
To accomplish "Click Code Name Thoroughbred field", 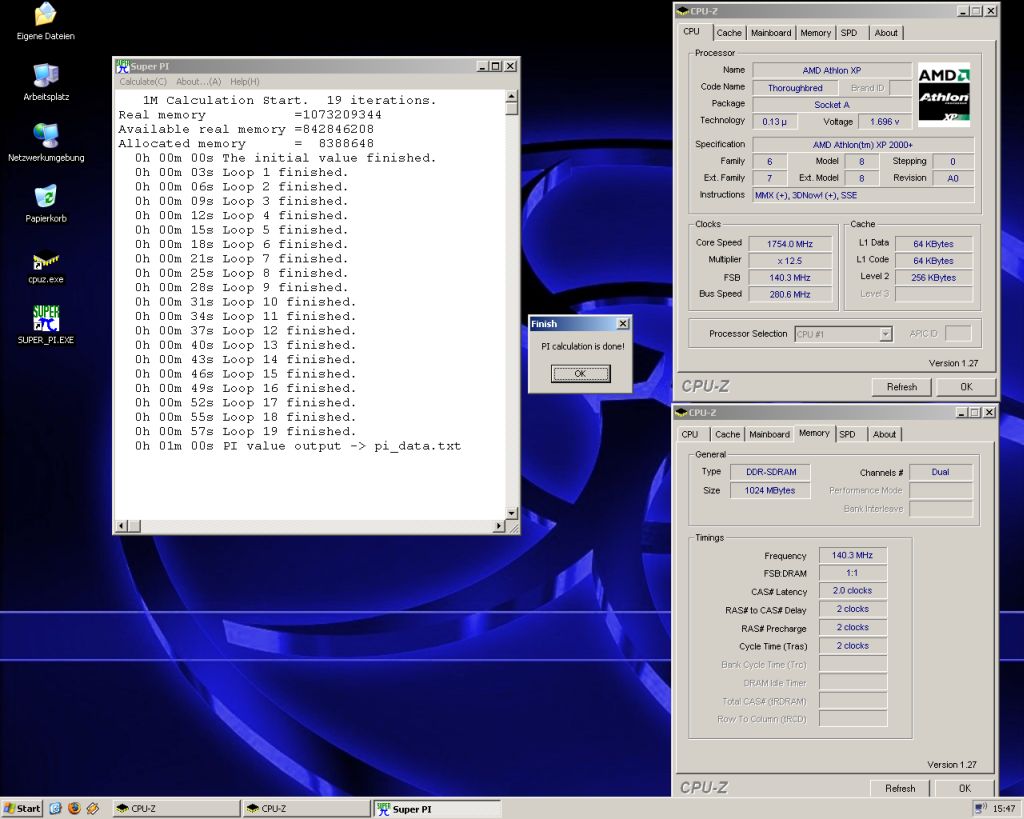I will tap(795, 88).
